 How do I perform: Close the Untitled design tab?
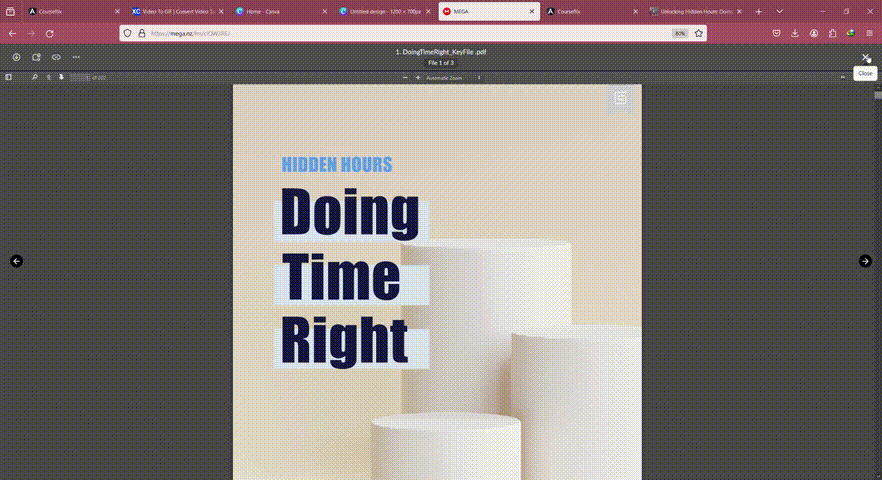click(x=428, y=11)
